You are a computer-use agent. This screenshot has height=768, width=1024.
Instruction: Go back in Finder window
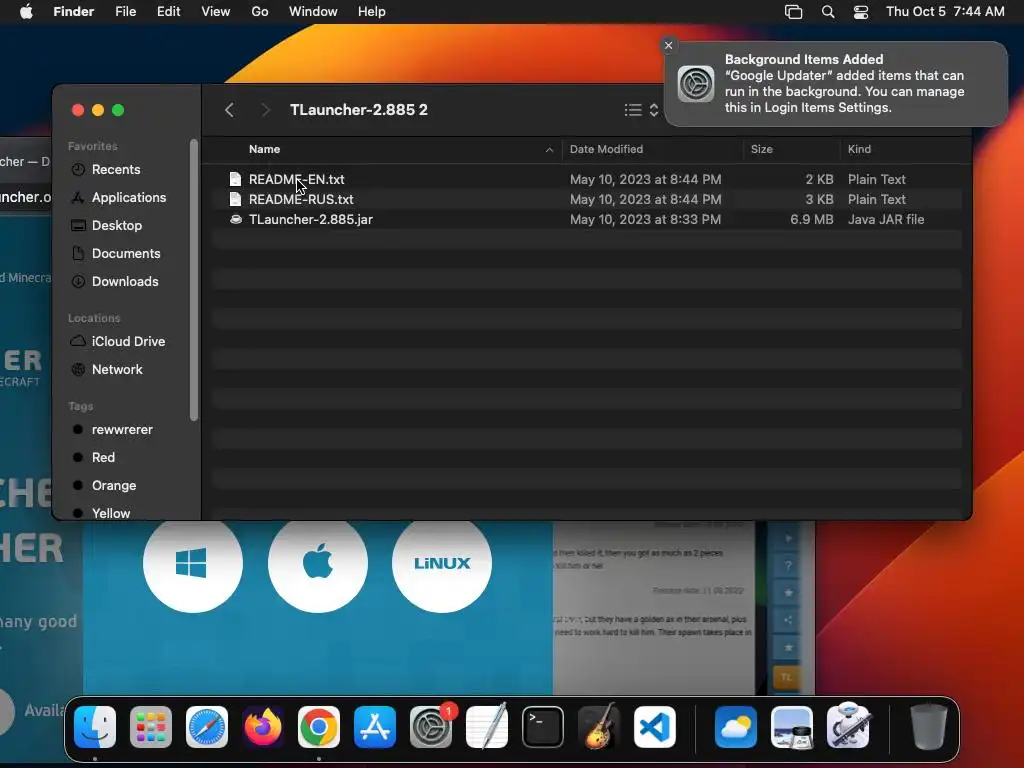(229, 110)
